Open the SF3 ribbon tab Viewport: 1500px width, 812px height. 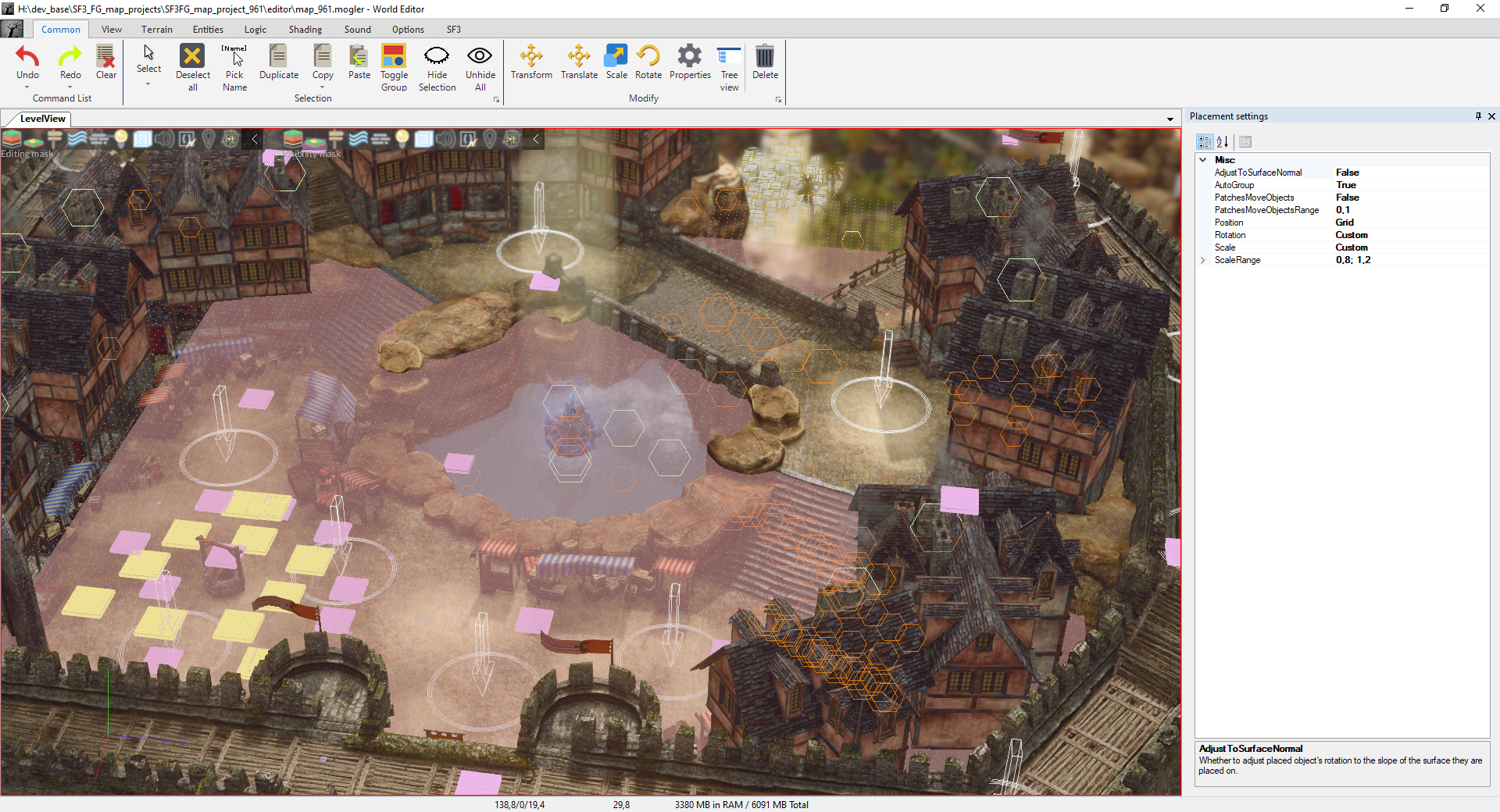pyautogui.click(x=454, y=30)
